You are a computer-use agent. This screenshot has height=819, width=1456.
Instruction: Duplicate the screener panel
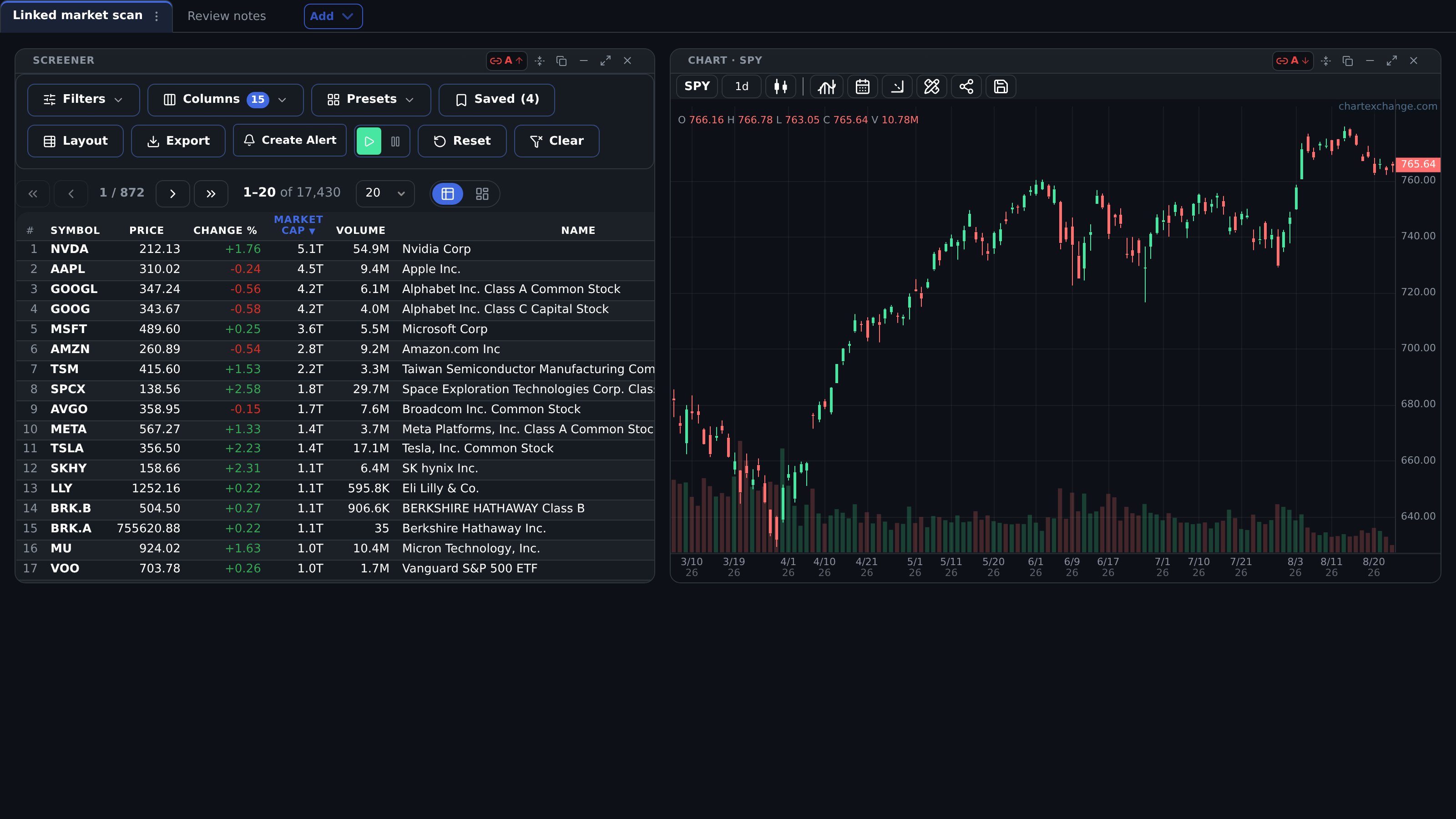pyautogui.click(x=561, y=61)
